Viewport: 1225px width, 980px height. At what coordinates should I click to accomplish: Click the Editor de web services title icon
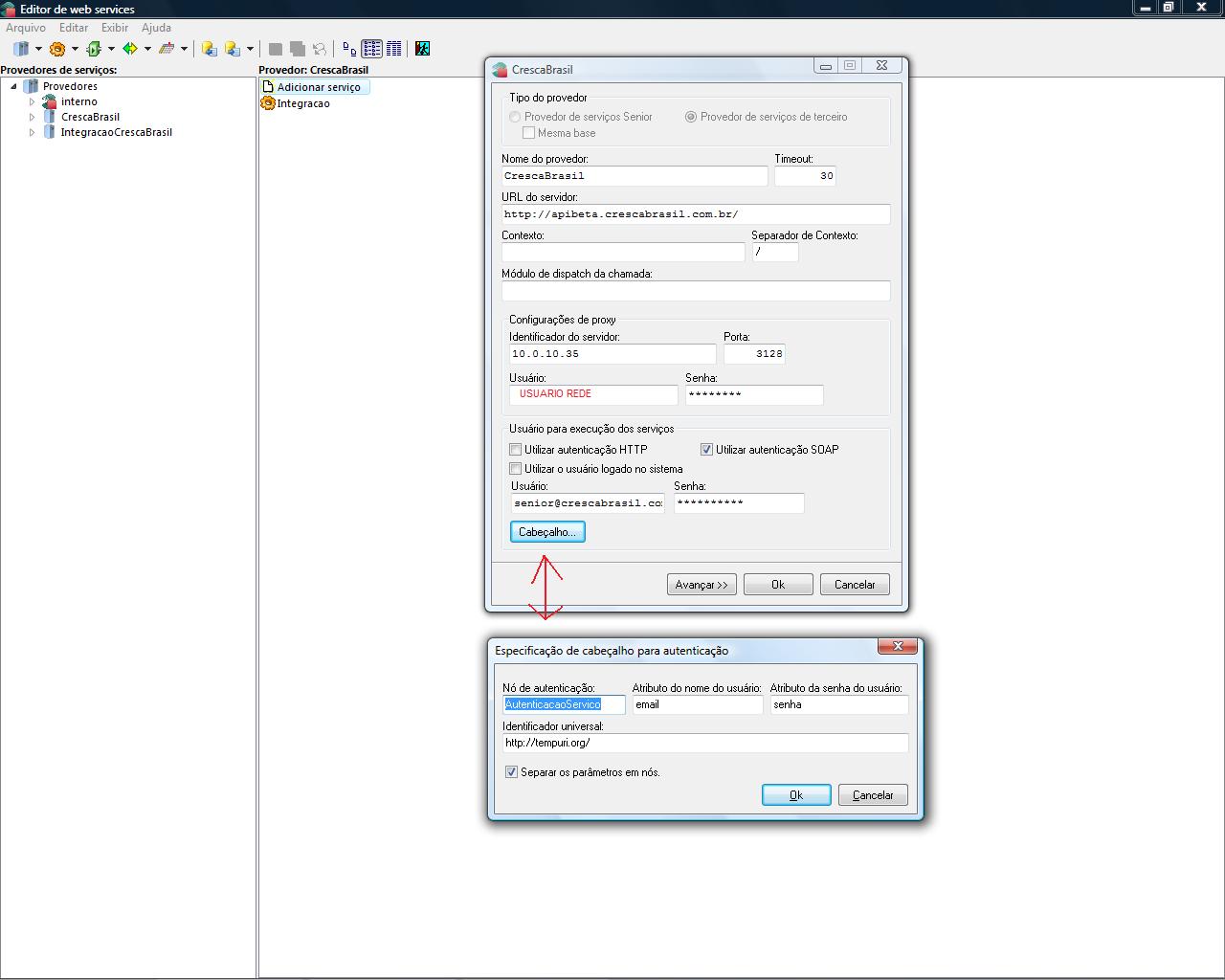pos(9,9)
